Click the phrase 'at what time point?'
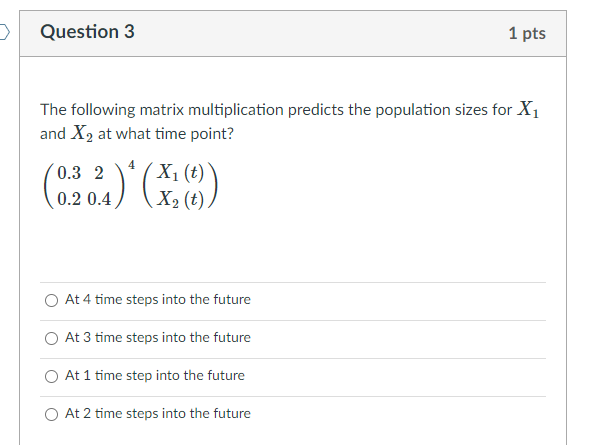Image resolution: width=612 pixels, height=445 pixels. (x=166, y=134)
